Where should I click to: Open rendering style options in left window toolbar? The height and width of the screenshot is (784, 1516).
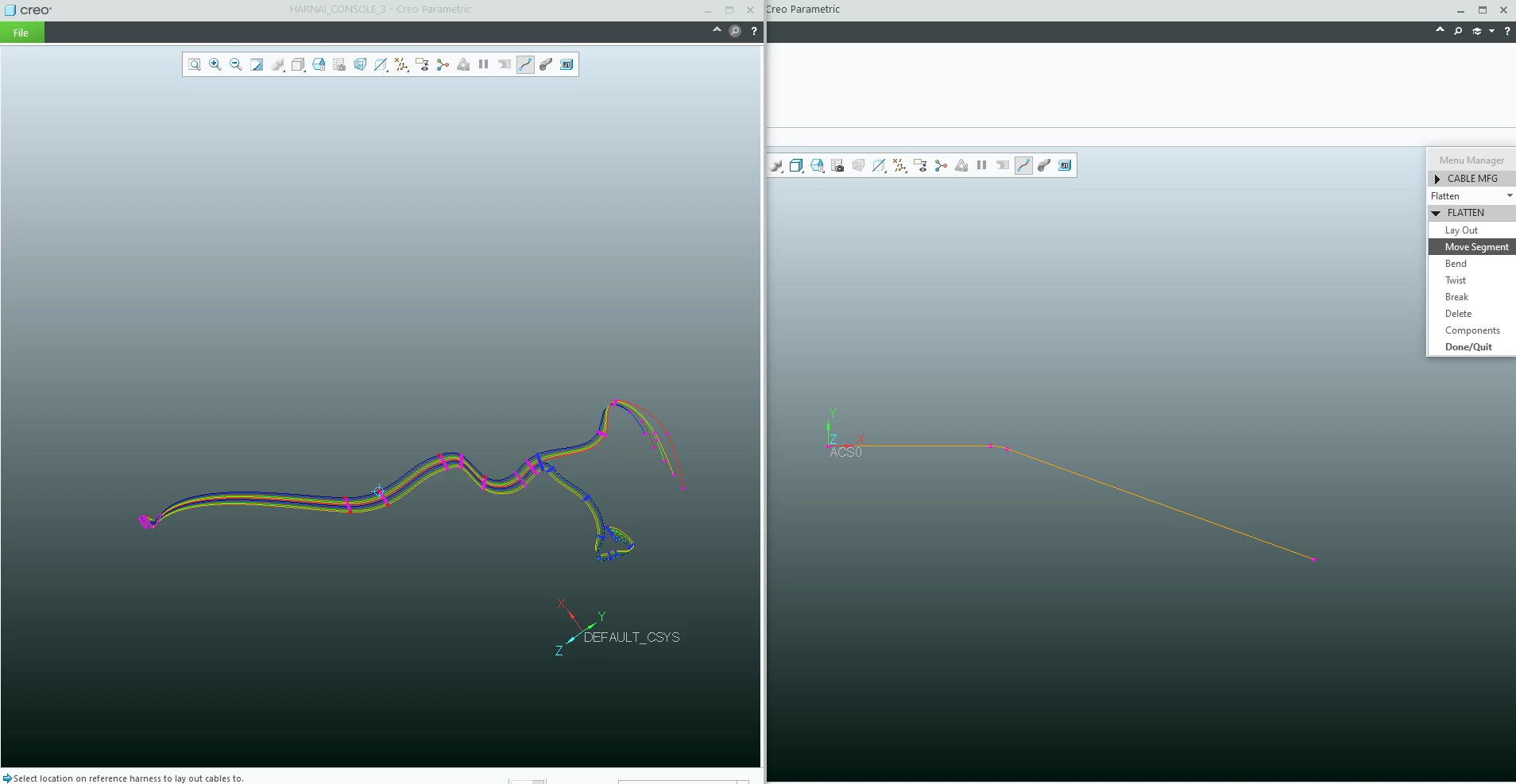point(277,65)
